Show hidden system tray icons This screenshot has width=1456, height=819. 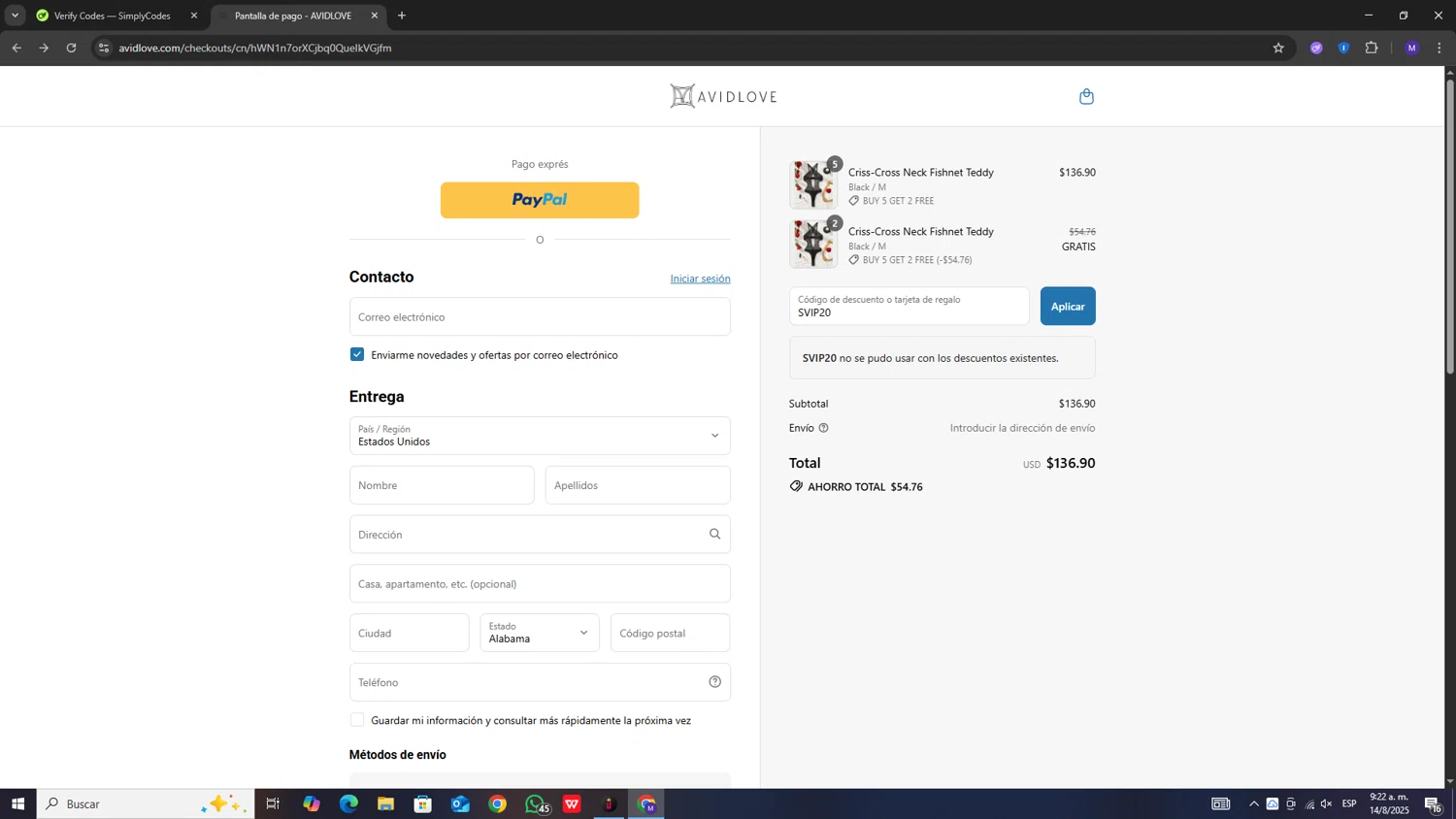pyautogui.click(x=1253, y=803)
